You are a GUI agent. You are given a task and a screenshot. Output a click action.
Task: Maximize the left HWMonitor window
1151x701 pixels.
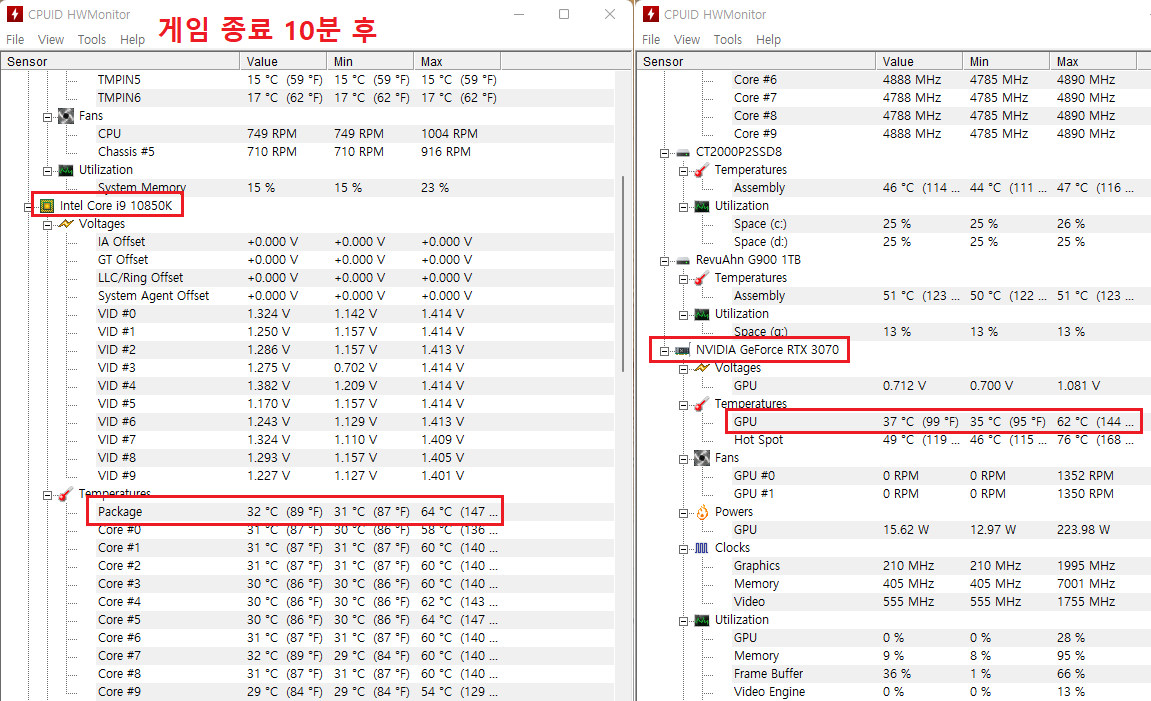click(564, 14)
